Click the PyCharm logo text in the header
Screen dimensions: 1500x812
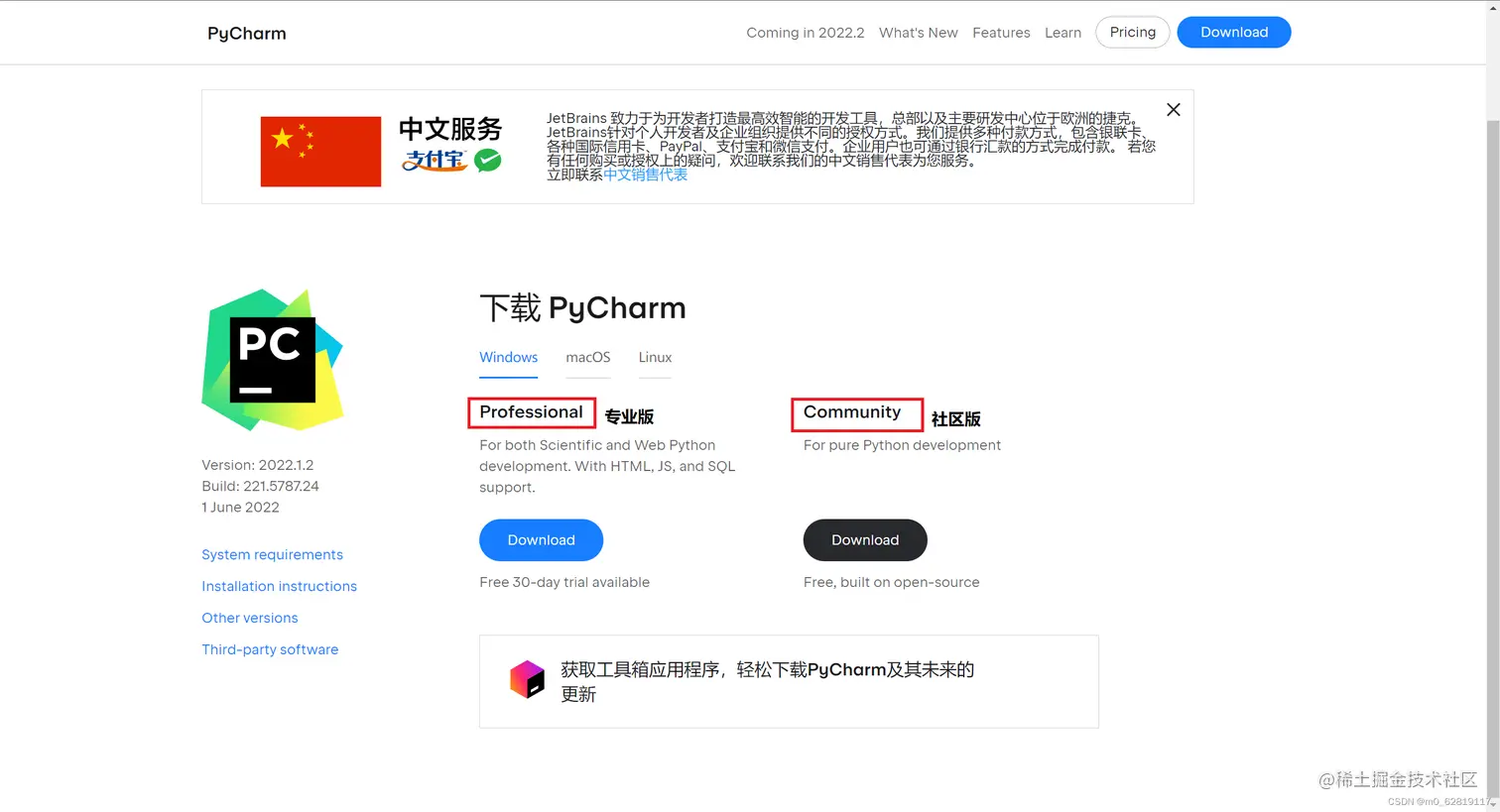(x=246, y=33)
